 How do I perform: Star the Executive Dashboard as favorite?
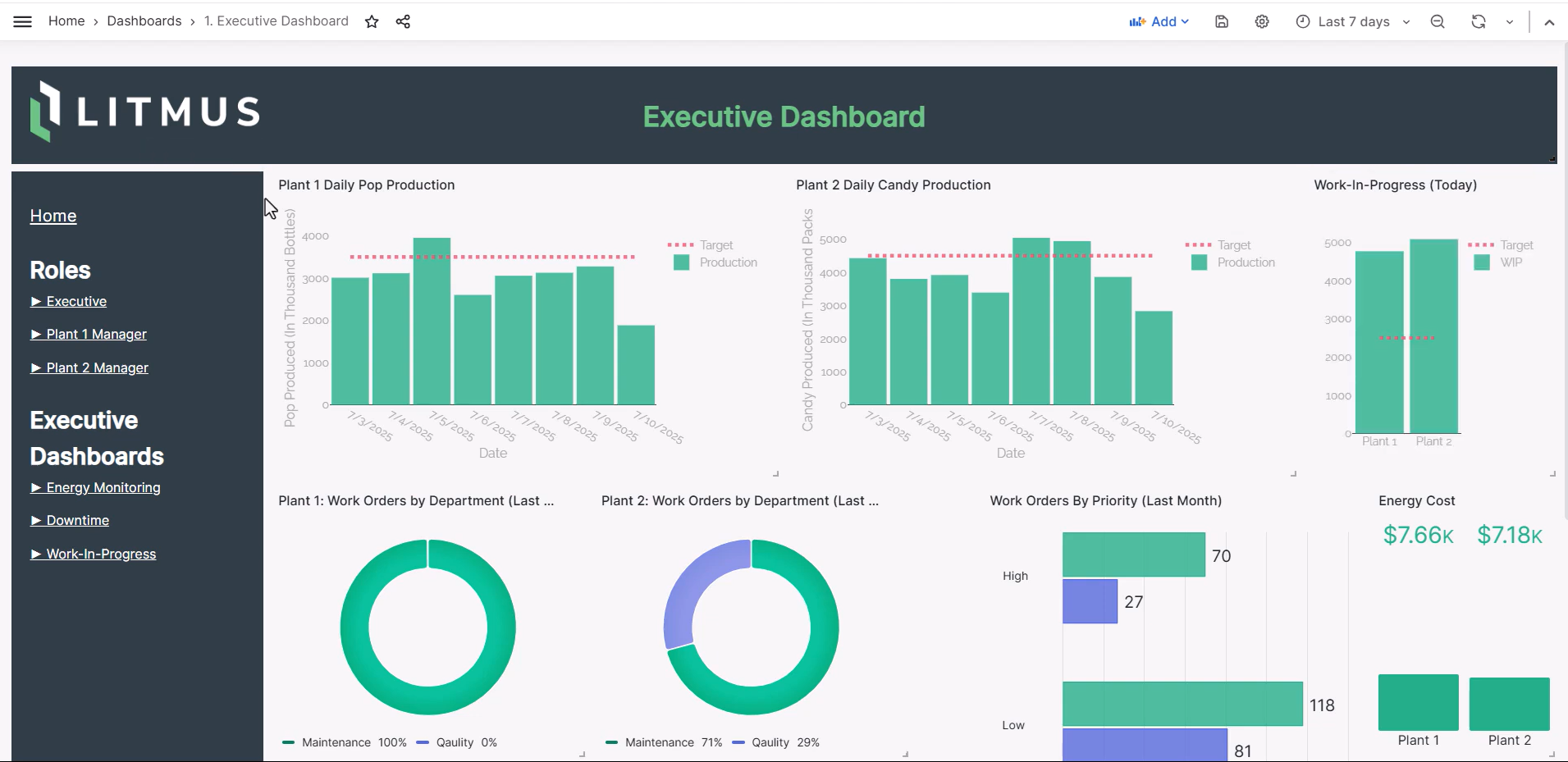(372, 21)
